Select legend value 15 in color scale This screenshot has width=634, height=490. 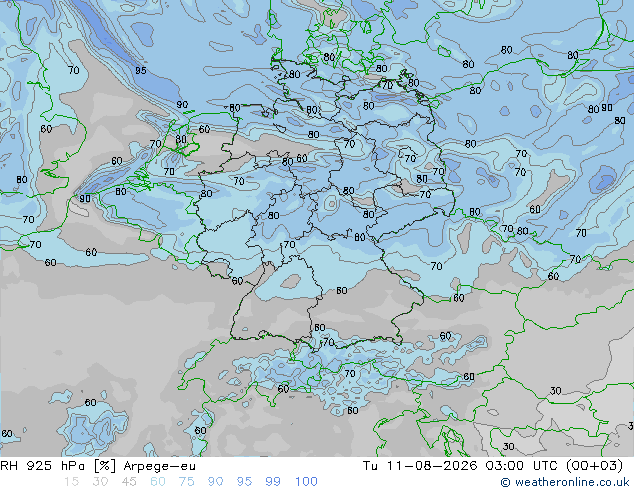click(x=71, y=482)
